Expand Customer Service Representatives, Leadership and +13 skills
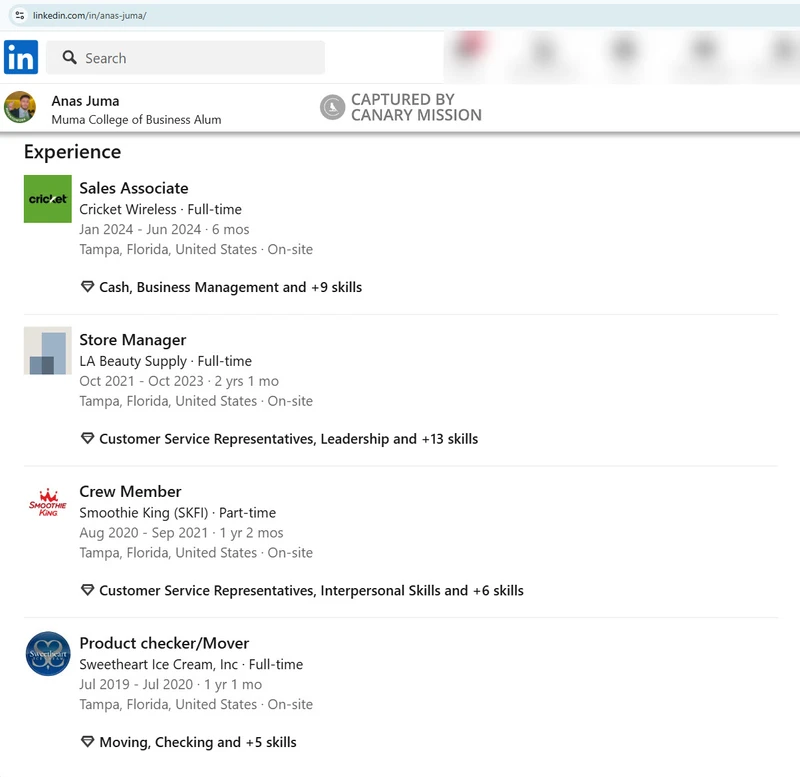The width and height of the screenshot is (800, 777). pyautogui.click(x=288, y=439)
